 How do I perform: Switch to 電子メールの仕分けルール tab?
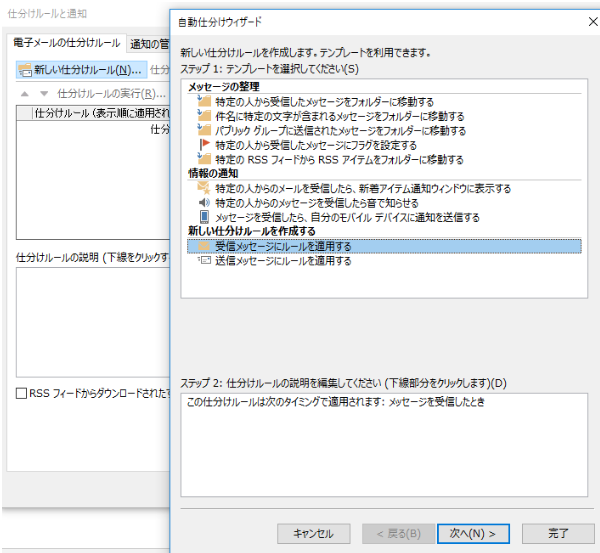pos(67,42)
